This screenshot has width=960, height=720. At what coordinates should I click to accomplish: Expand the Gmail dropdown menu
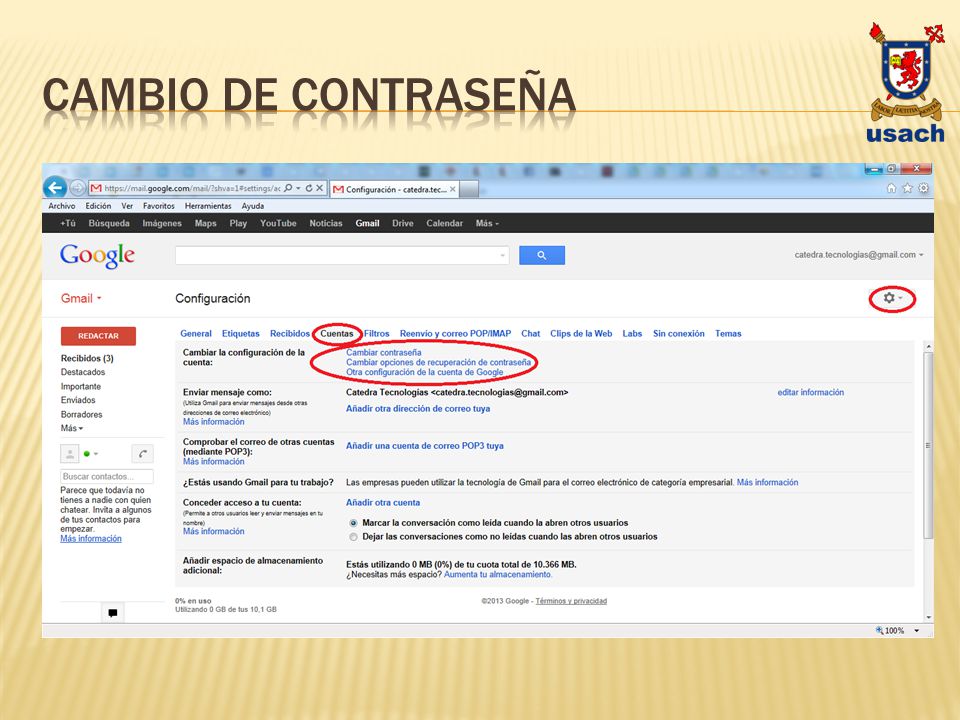point(81,298)
